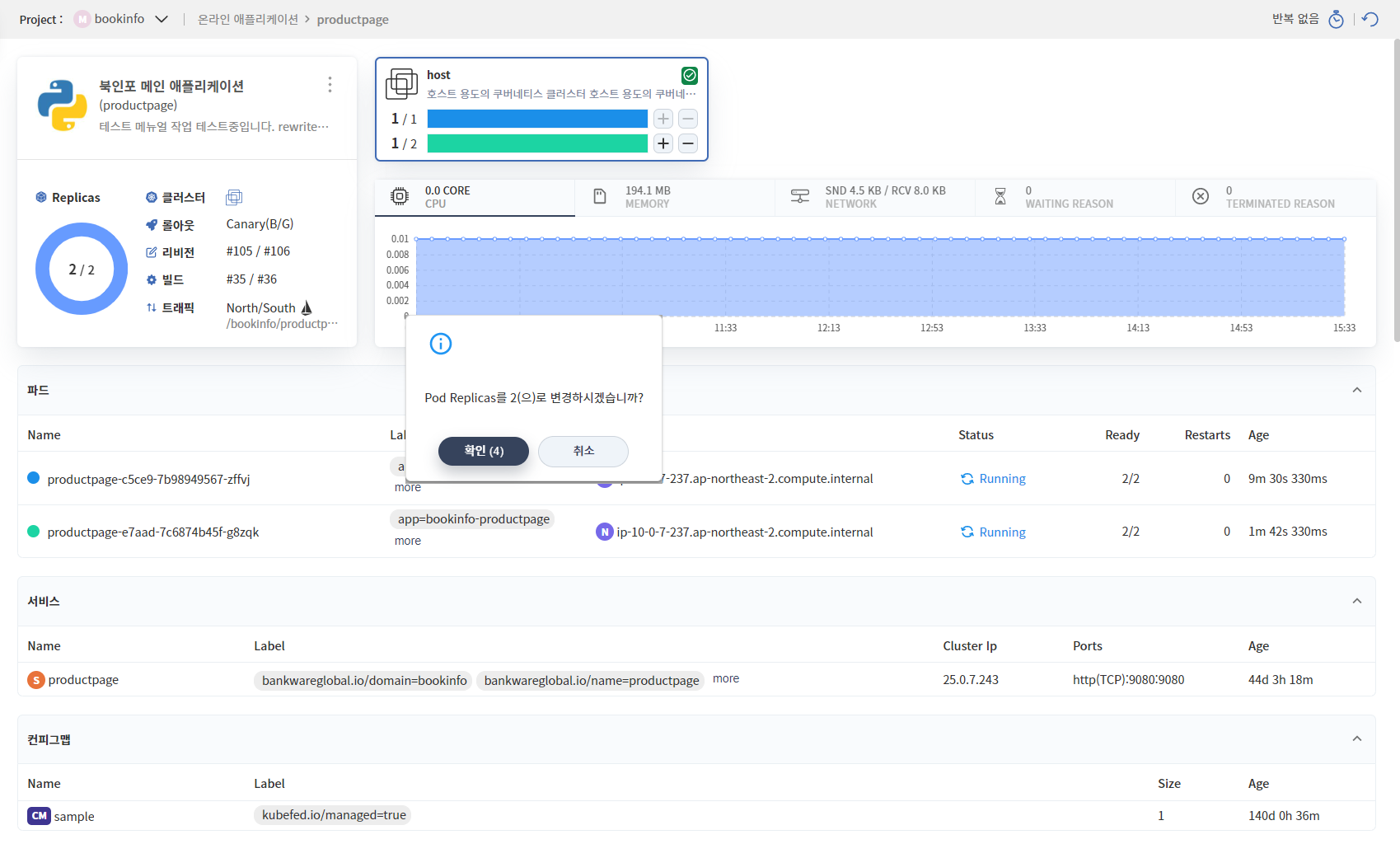Viewport: 1400px width, 844px height.
Task: Click the productpage breadcrumb
Action: (x=353, y=20)
